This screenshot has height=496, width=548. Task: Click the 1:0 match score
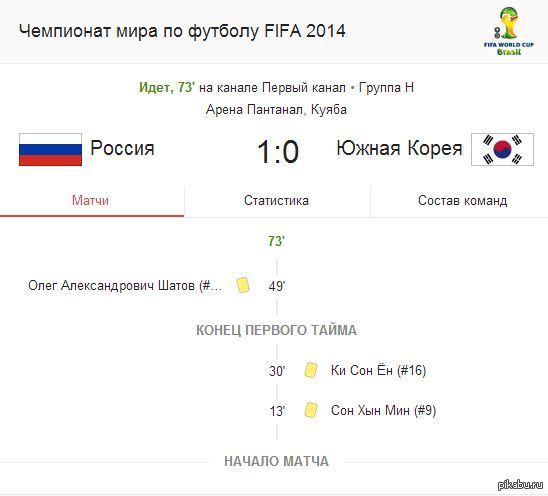[x=278, y=151]
